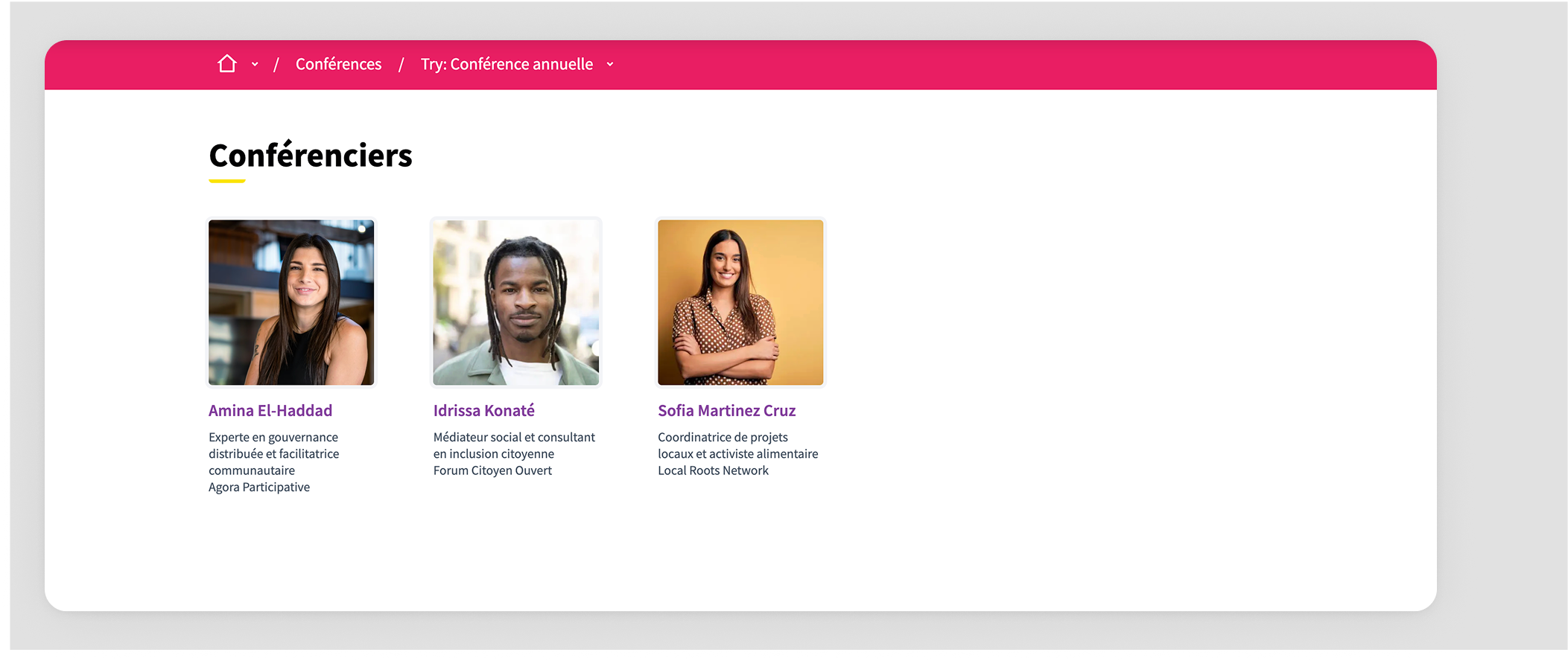Open Idrissa Konaté's photo

(x=516, y=302)
